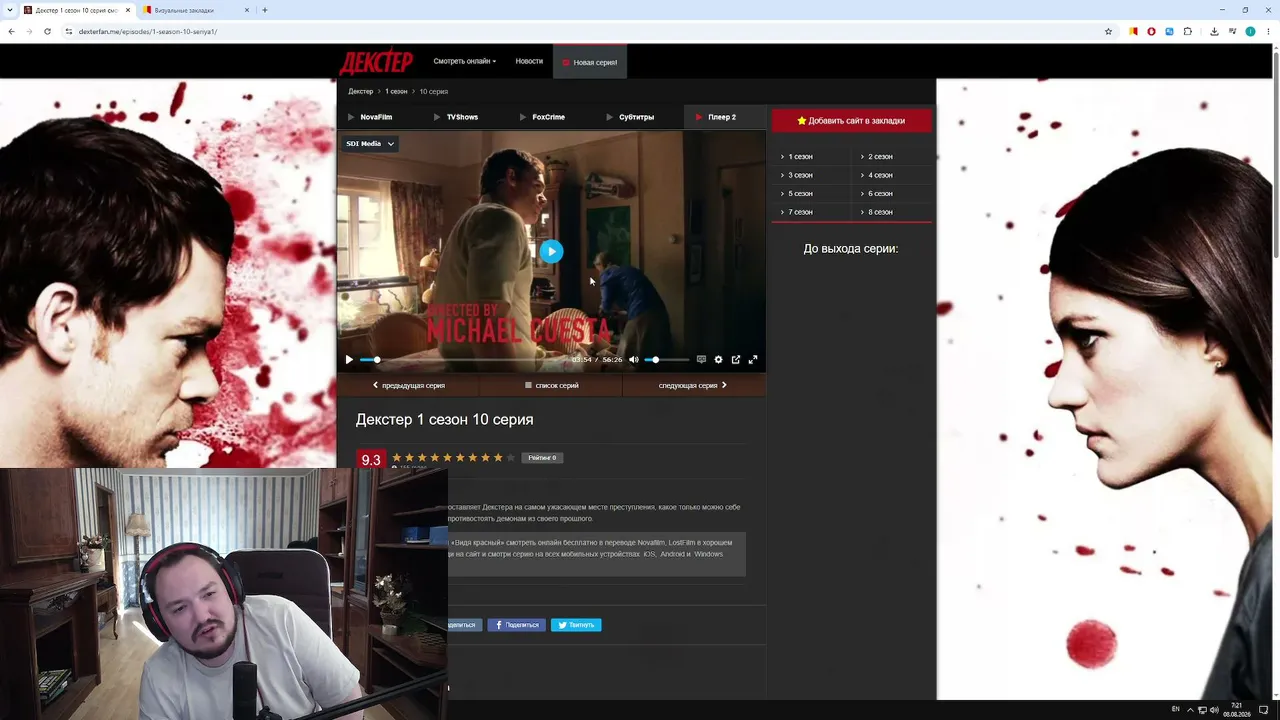Enter fullscreen with the expand icon
This screenshot has width=1280, height=720.
(753, 360)
